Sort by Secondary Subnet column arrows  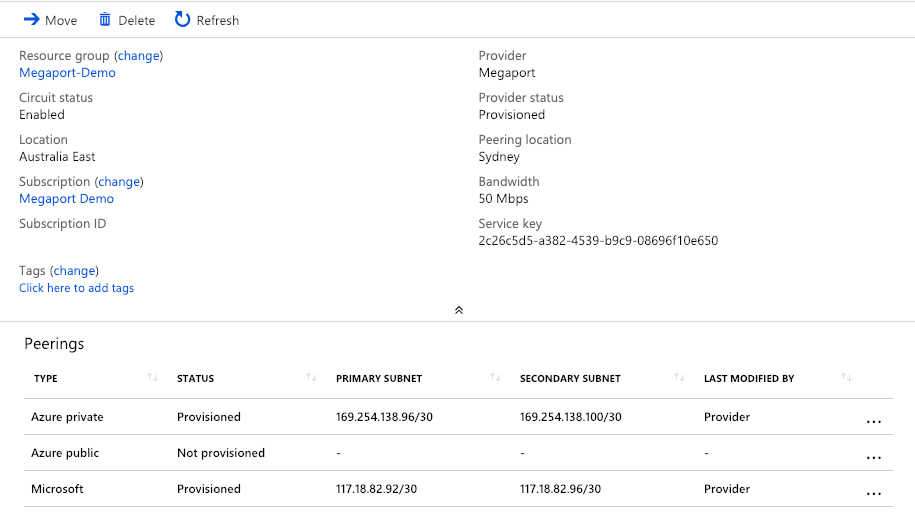[x=679, y=378]
